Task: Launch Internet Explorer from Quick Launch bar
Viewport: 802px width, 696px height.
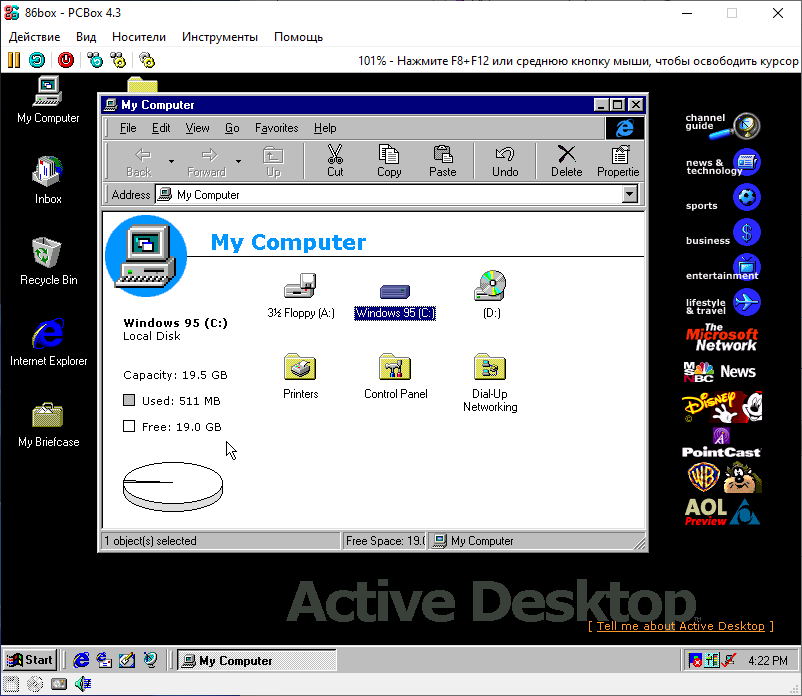Action: [82, 660]
